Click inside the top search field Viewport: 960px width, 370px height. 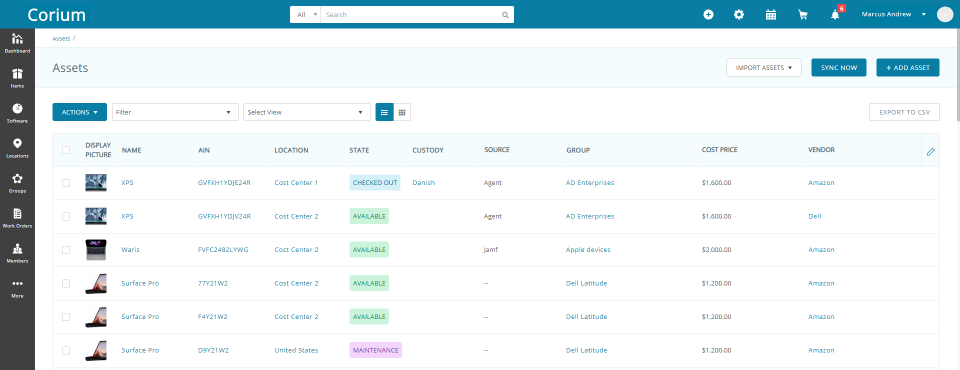pos(417,14)
